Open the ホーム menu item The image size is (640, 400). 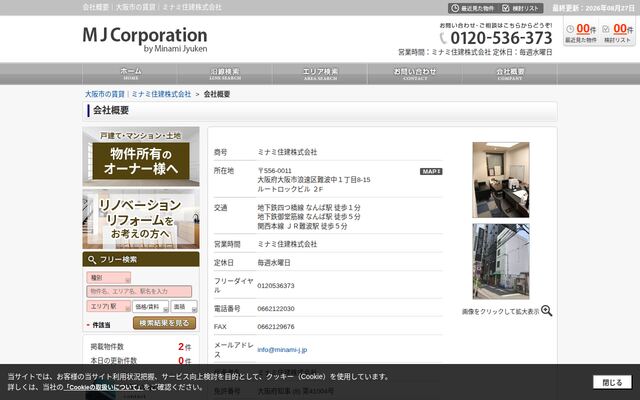pyautogui.click(x=130, y=74)
